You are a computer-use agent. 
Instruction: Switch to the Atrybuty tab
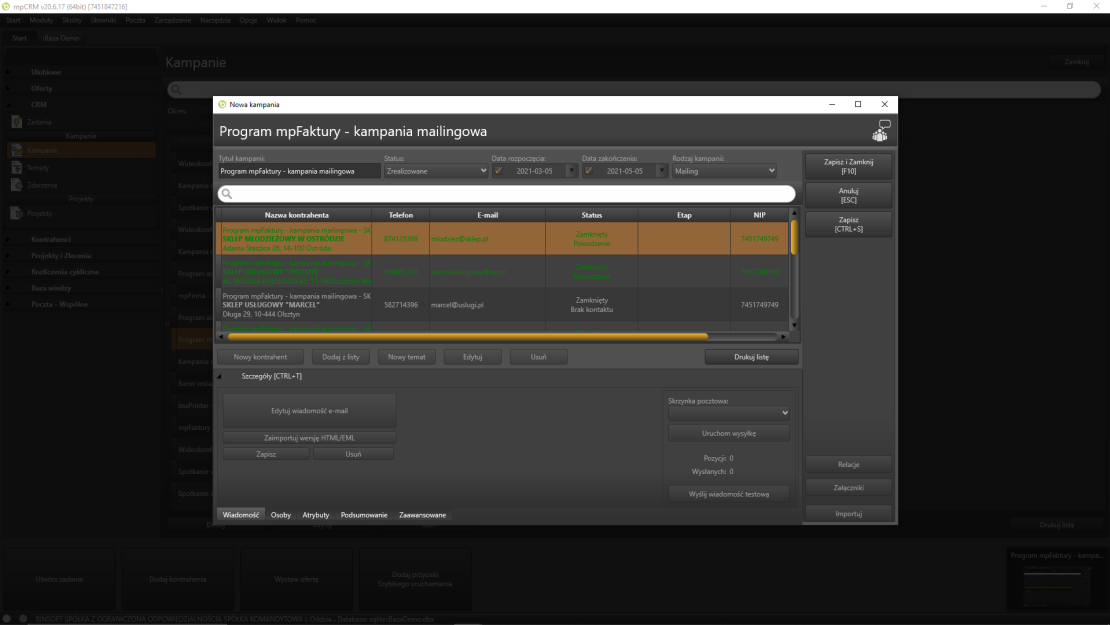(316, 515)
